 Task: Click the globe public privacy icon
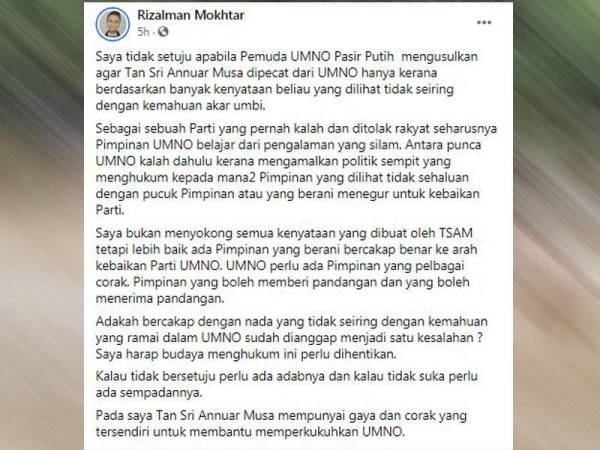click(163, 32)
